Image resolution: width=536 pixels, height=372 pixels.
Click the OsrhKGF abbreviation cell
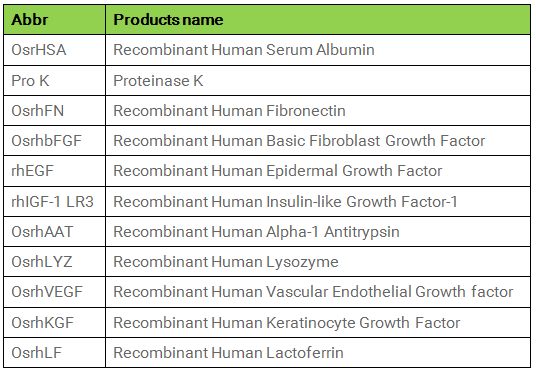coord(55,323)
